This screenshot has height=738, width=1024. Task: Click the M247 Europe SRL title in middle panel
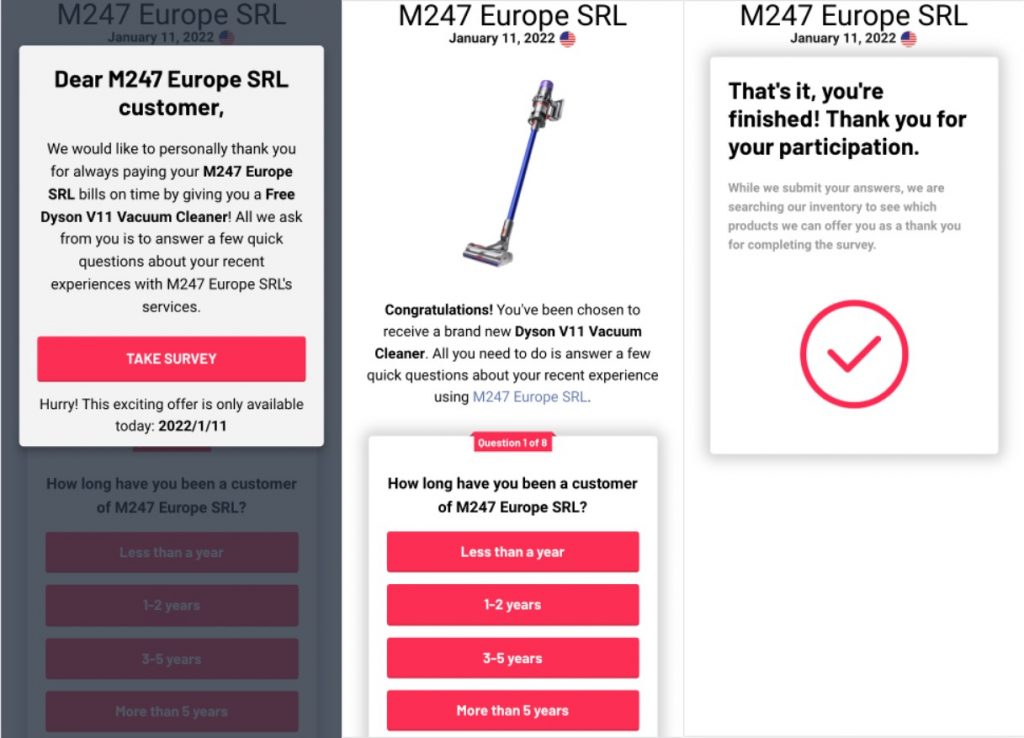(x=512, y=16)
